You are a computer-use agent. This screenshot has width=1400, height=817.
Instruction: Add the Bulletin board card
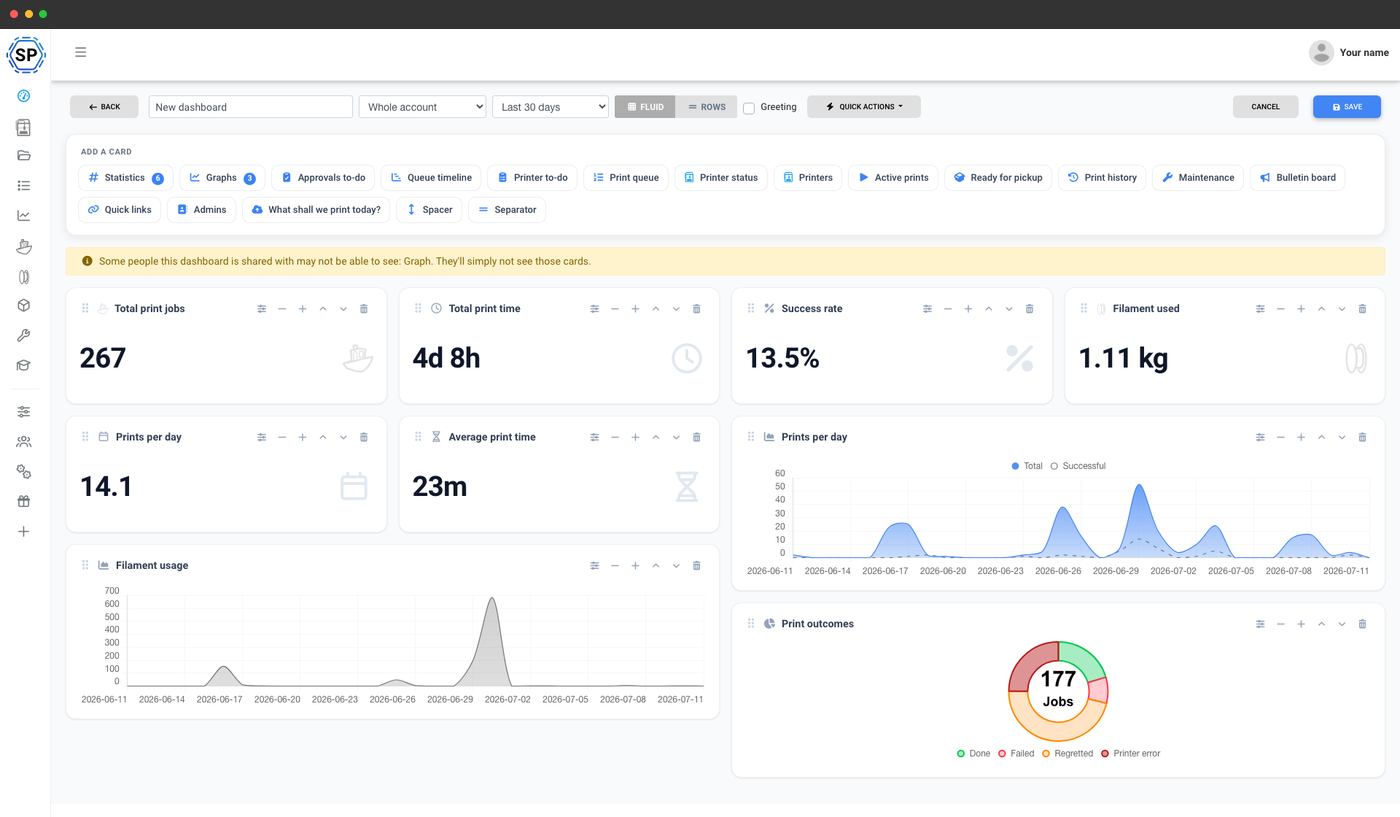tap(1297, 178)
